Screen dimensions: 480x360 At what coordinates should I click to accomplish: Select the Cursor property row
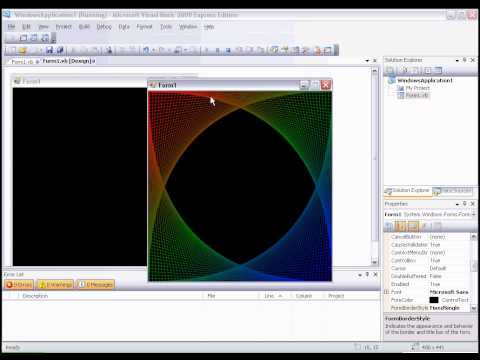coord(429,268)
